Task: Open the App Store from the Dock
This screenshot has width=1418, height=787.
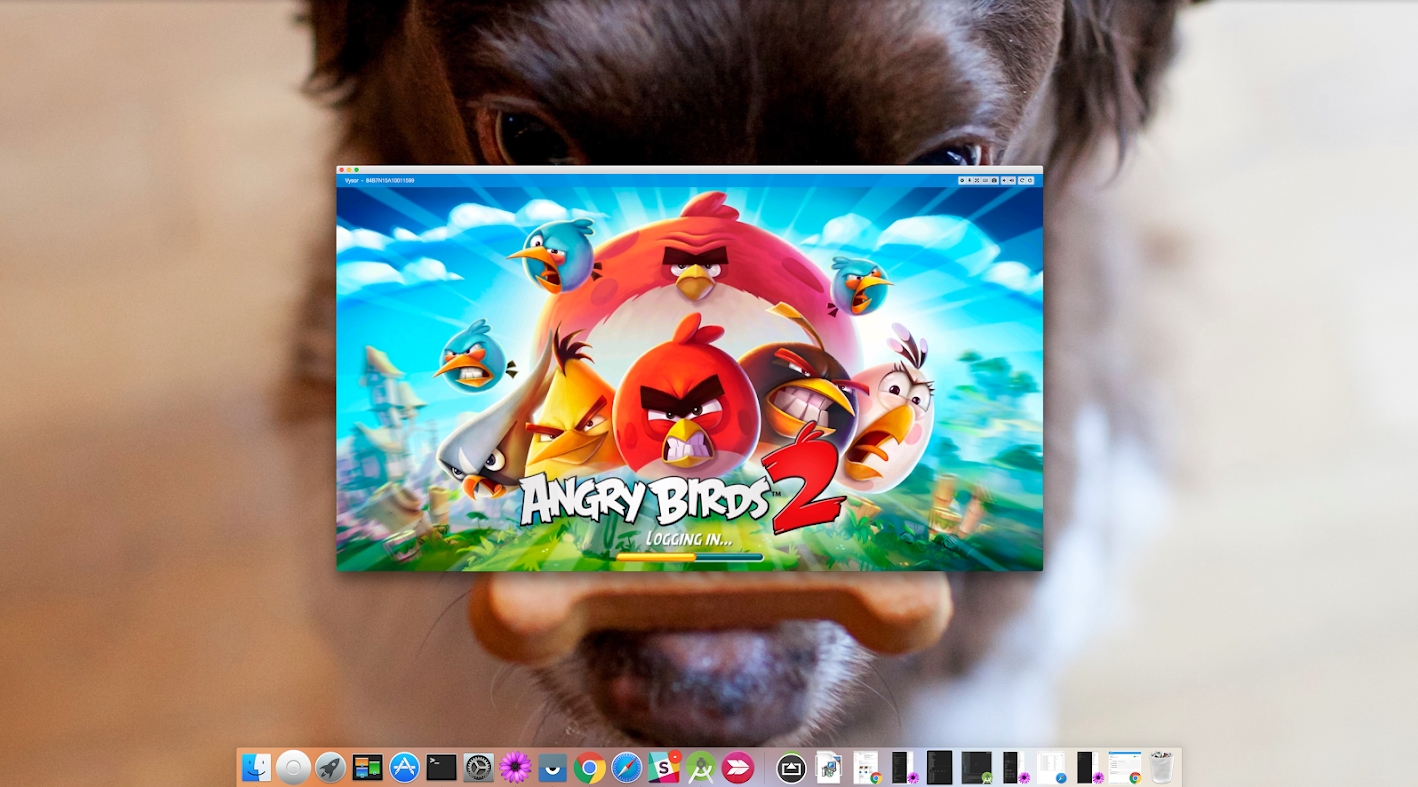Action: [404, 768]
